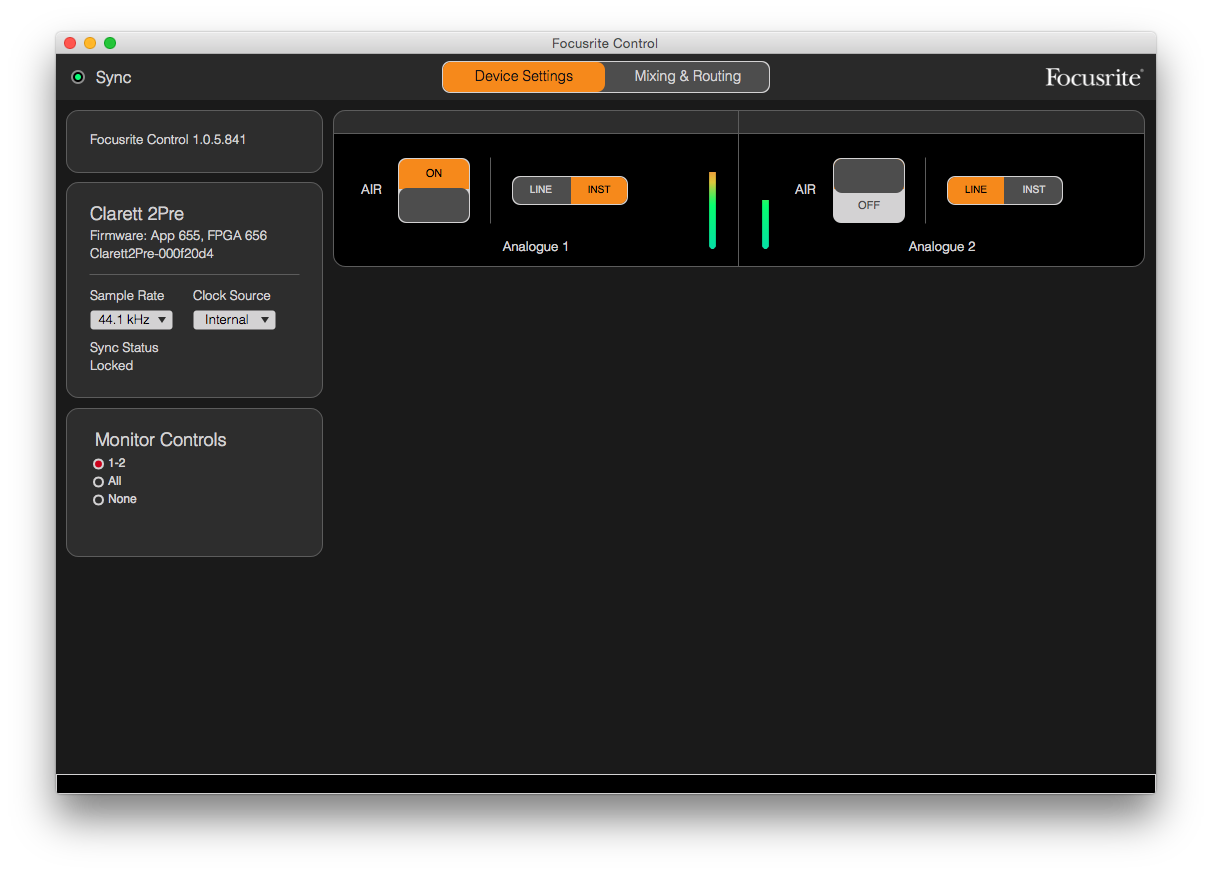
Task: Click the Clock Source label
Action: pos(232,296)
